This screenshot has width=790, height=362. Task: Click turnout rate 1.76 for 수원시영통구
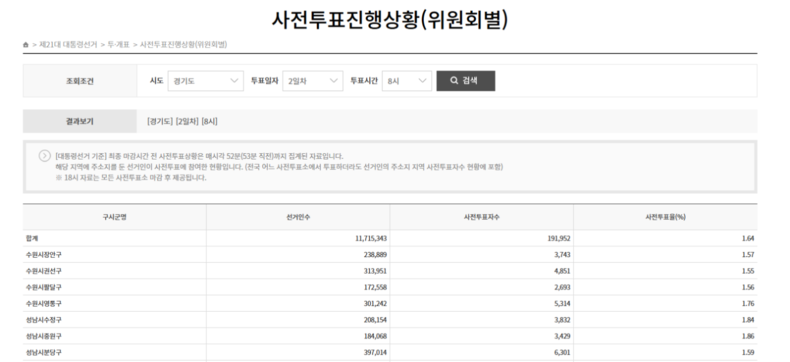(748, 304)
